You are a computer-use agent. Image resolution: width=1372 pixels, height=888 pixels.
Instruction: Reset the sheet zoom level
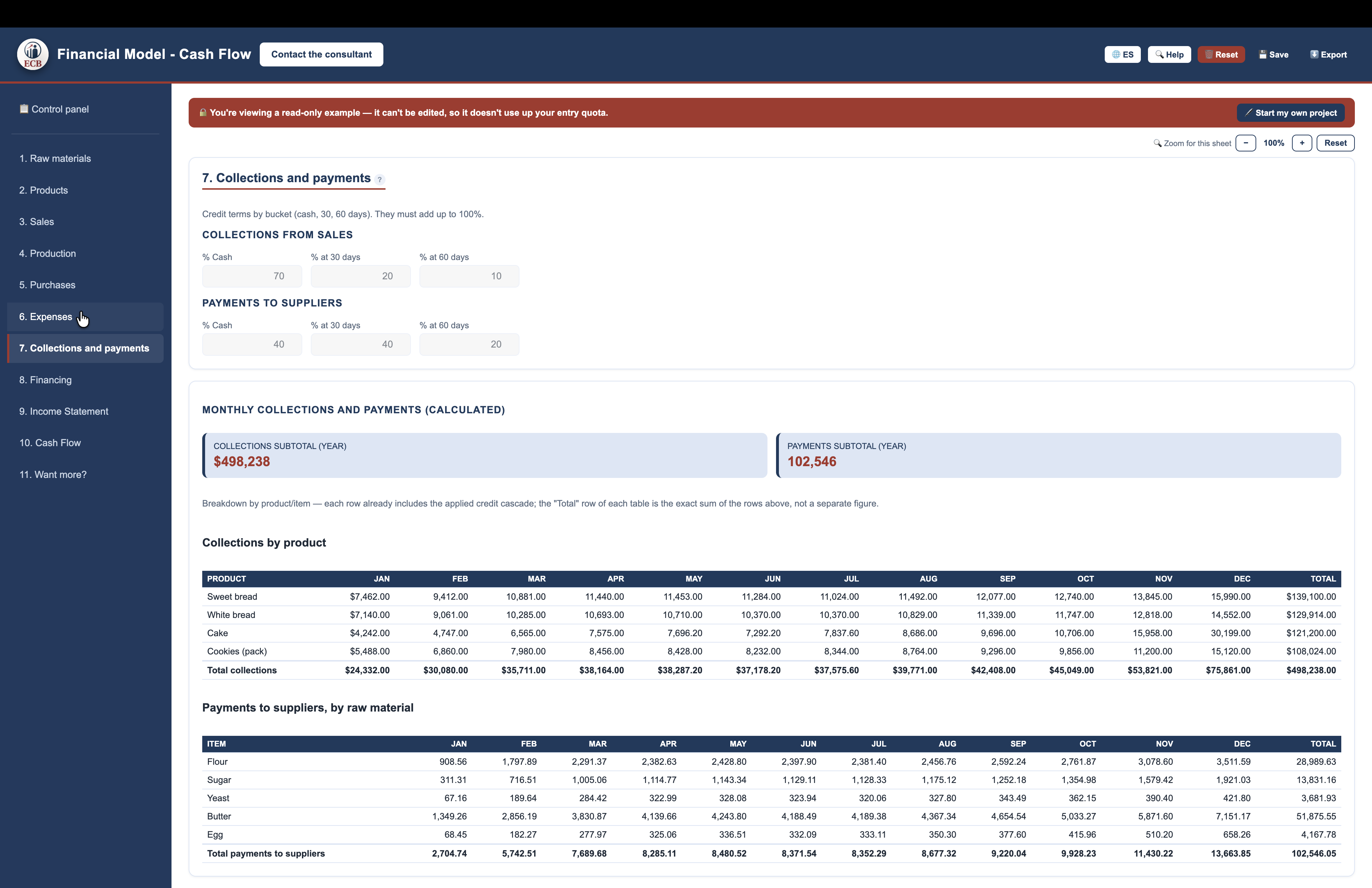[1335, 143]
